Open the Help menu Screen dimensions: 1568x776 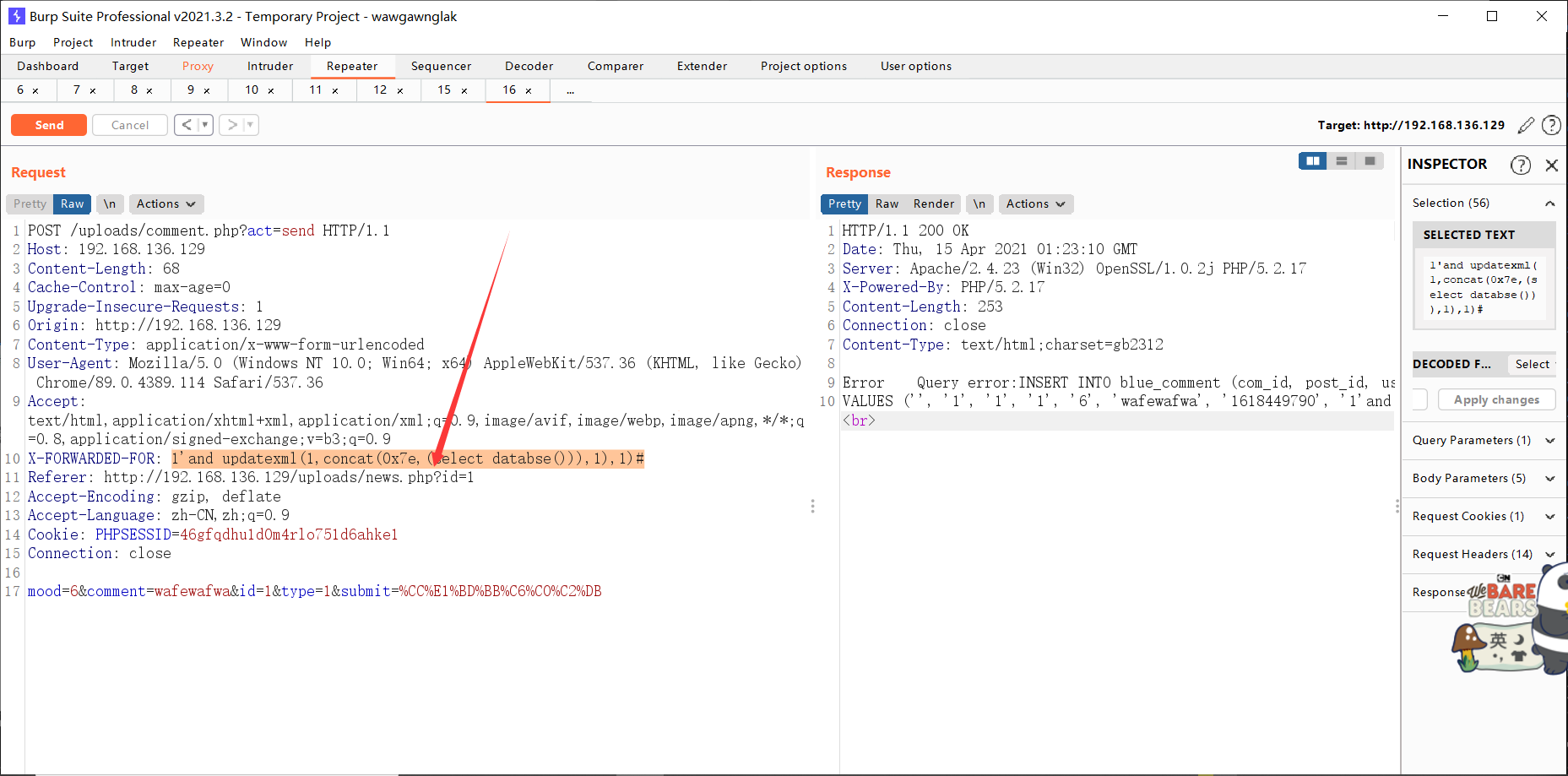[317, 42]
